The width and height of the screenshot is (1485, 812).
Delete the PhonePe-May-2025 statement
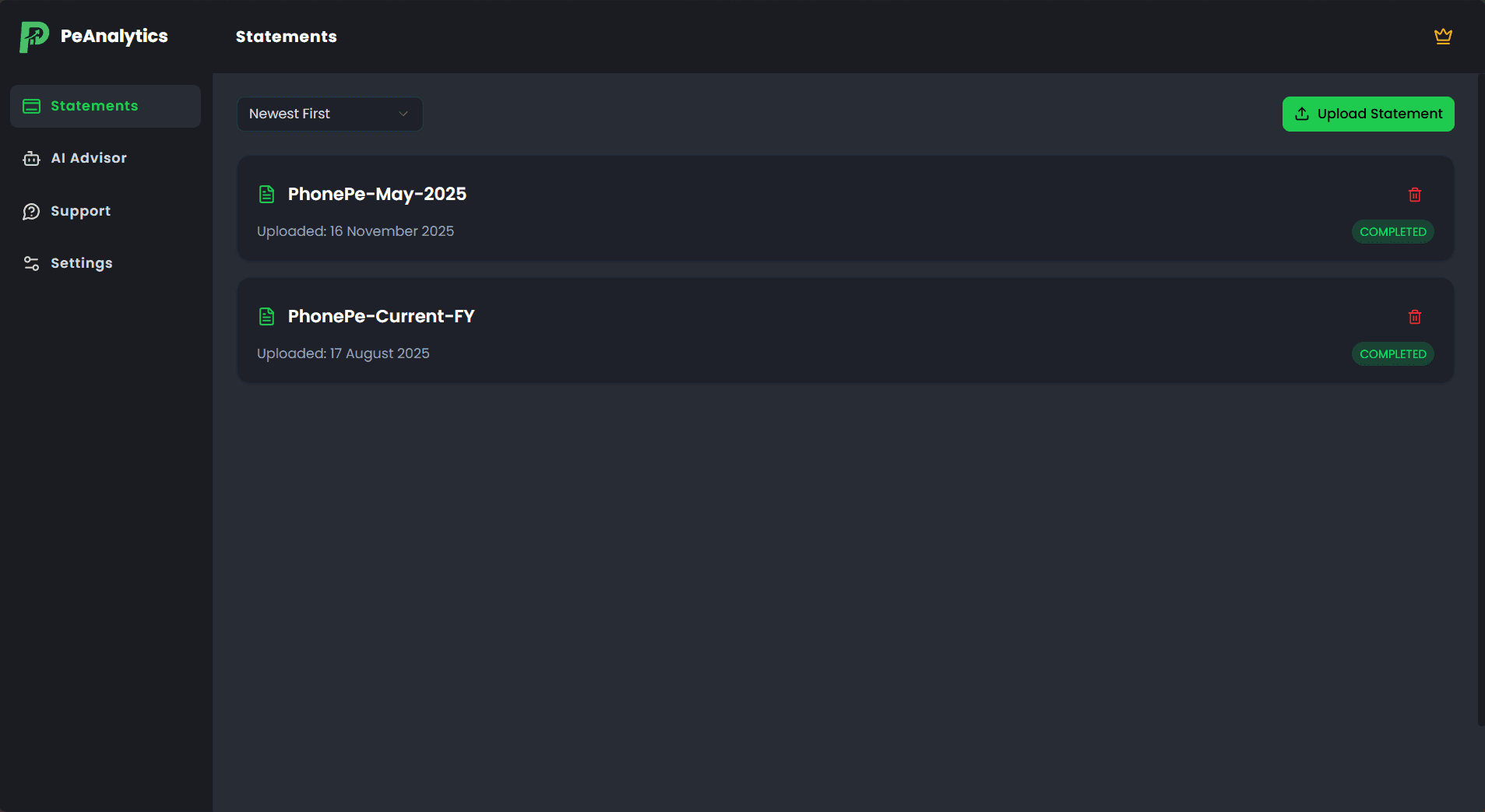point(1414,195)
